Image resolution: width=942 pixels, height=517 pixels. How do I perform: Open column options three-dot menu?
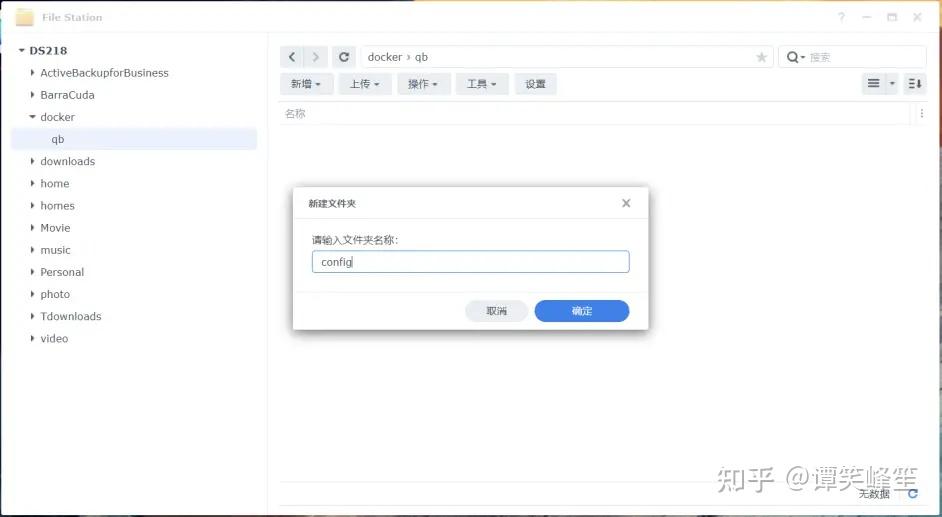[x=922, y=113]
